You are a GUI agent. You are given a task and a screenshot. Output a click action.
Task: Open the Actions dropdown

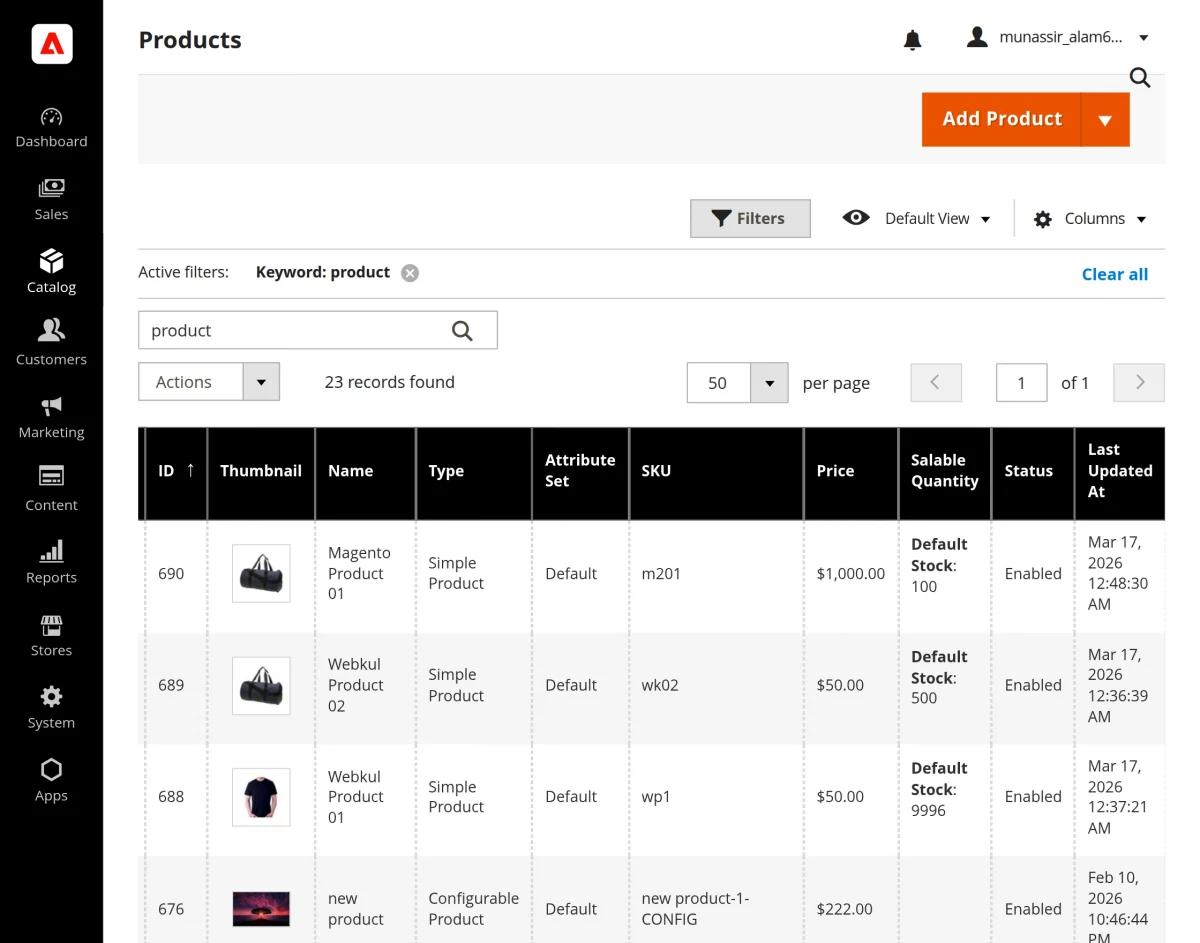(x=209, y=382)
